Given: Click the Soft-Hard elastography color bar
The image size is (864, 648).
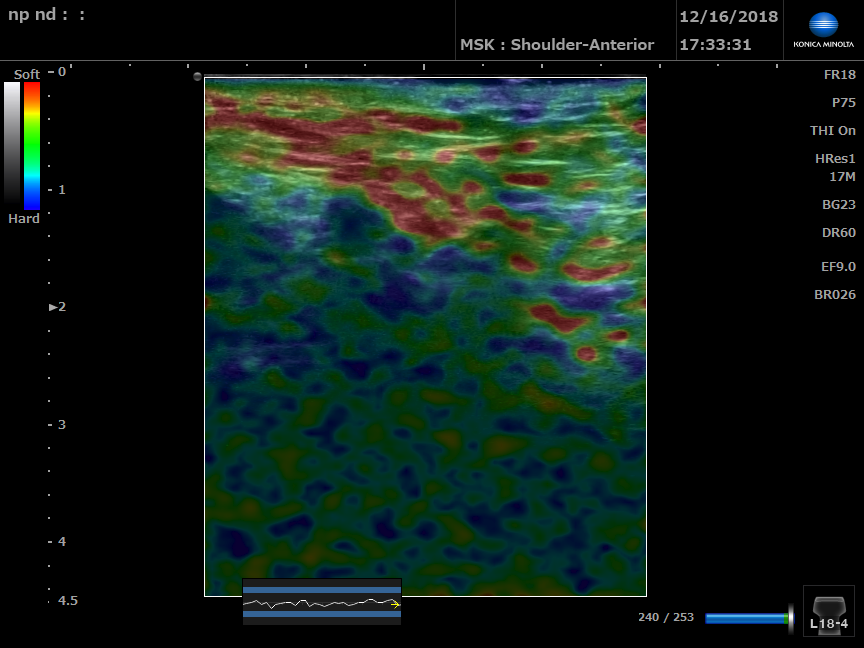Looking at the screenshot, I should tap(32, 145).
